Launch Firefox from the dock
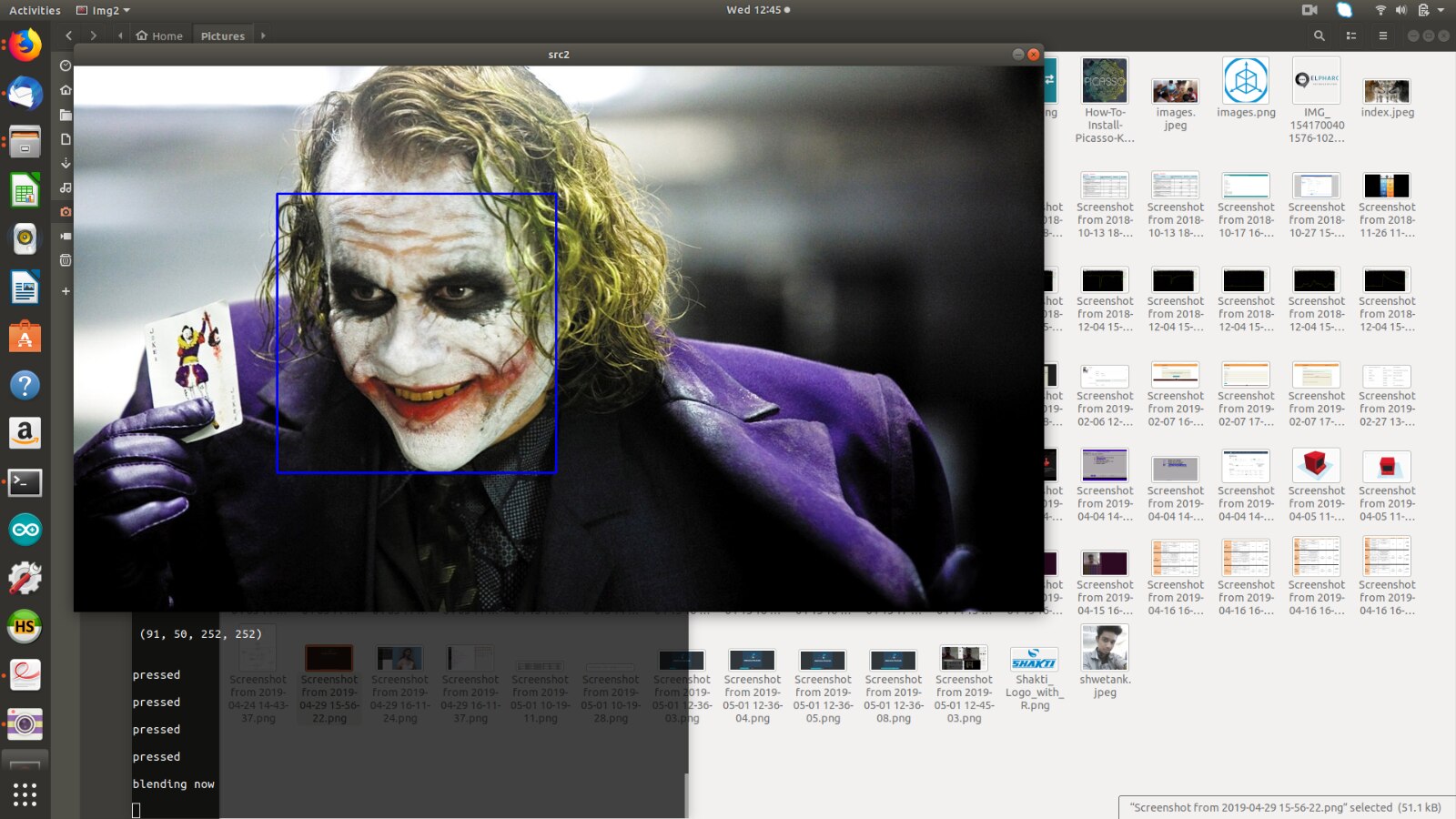1456x819 pixels. pyautogui.click(x=25, y=45)
